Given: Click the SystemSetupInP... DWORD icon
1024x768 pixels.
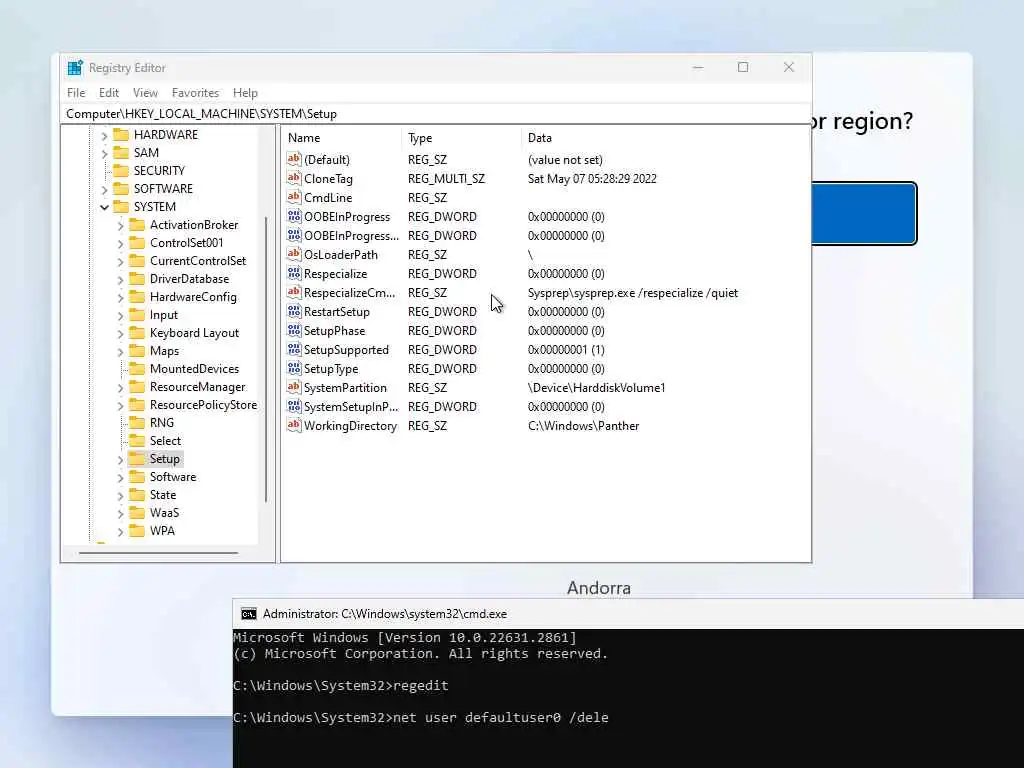Looking at the screenshot, I should click(294, 406).
